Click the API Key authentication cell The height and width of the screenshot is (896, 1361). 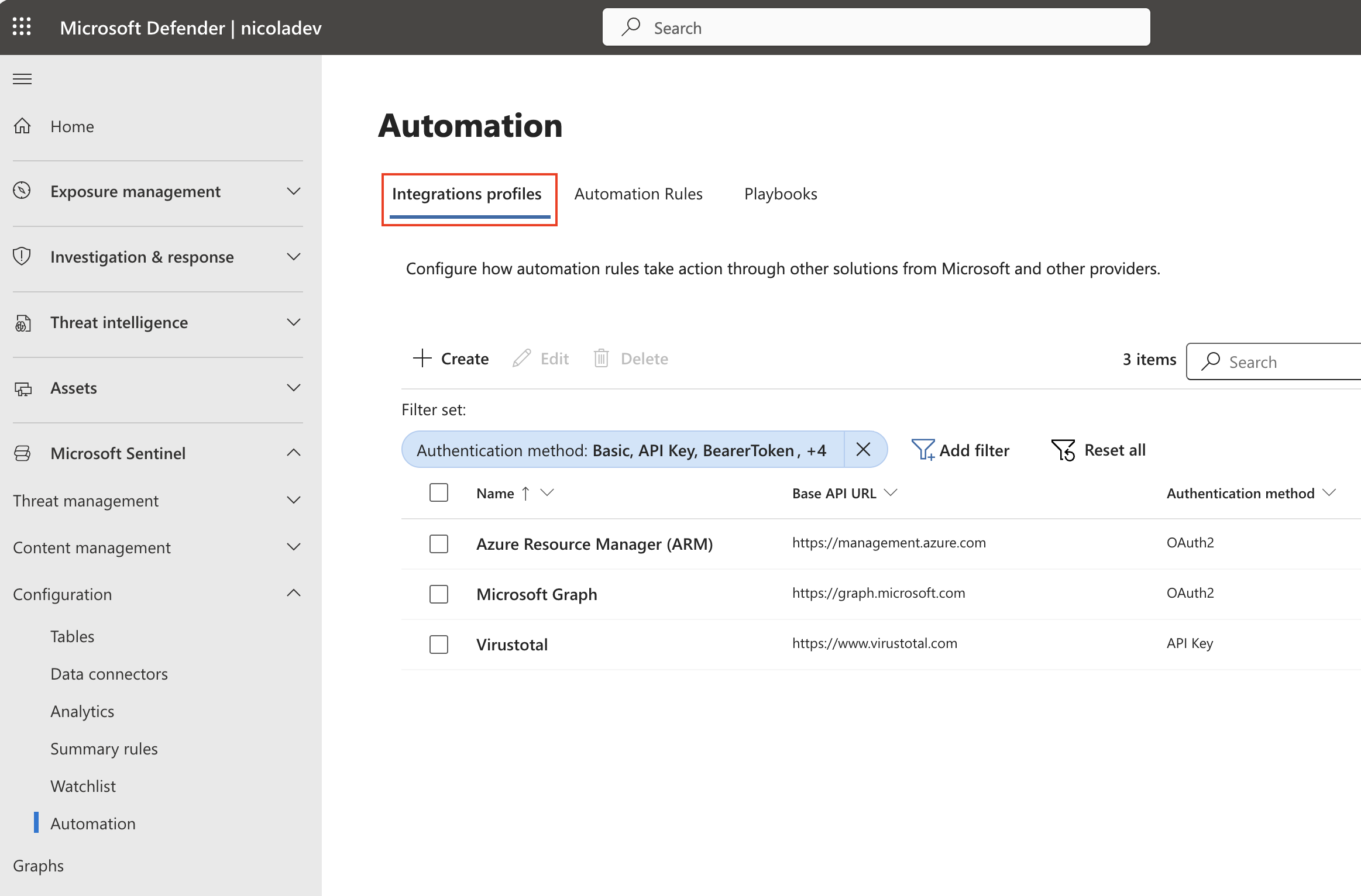1190,643
